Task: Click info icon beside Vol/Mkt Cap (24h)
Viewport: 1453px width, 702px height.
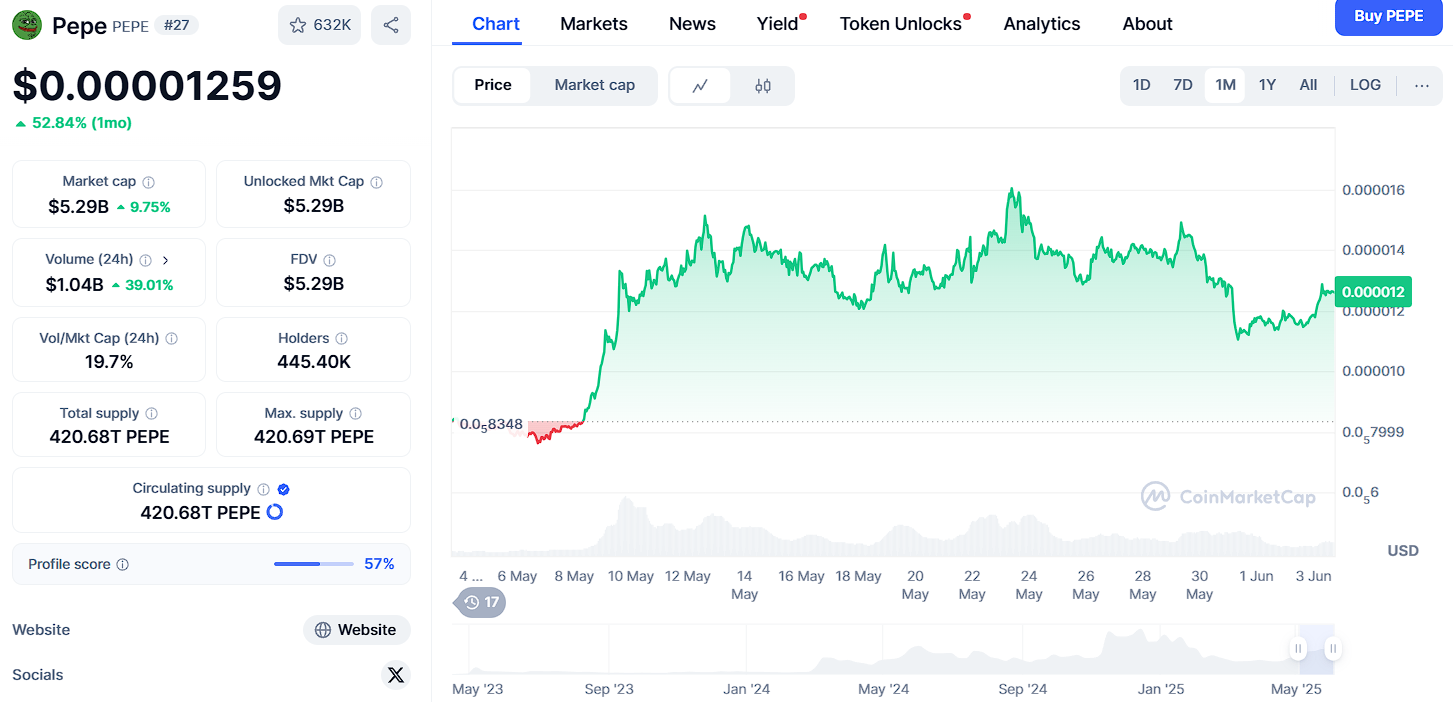Action: (x=172, y=339)
